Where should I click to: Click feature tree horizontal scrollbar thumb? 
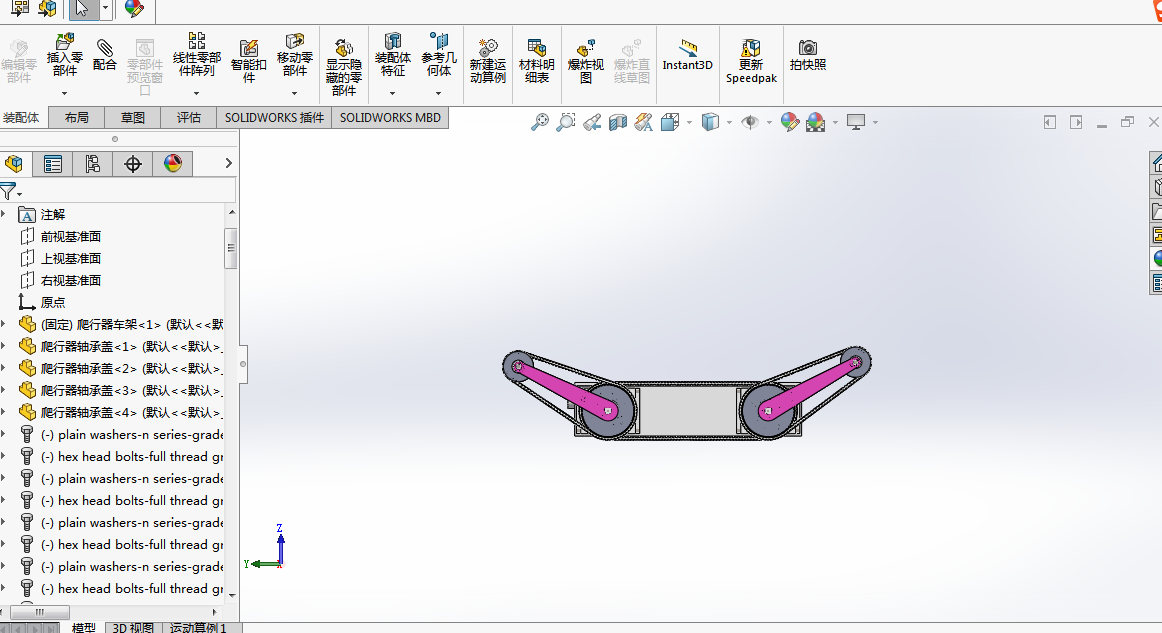click(40, 612)
